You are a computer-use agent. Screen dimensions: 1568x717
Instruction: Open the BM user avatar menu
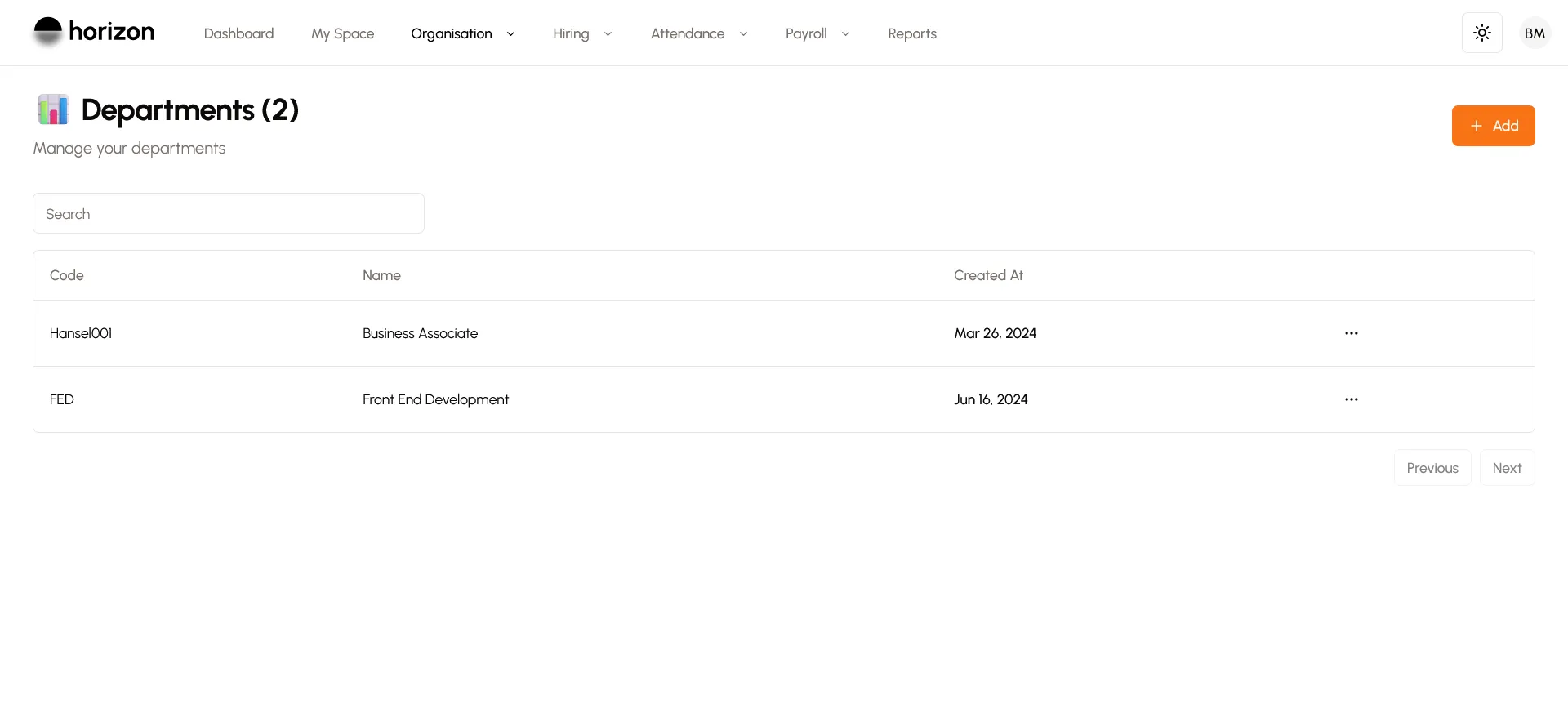[x=1535, y=33]
